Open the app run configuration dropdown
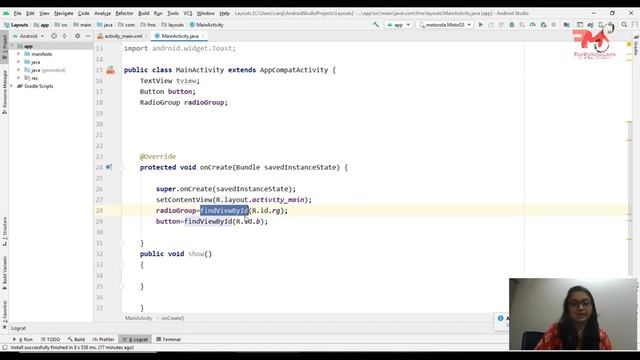Screen dimensions: 640x360 (x=398, y=25)
